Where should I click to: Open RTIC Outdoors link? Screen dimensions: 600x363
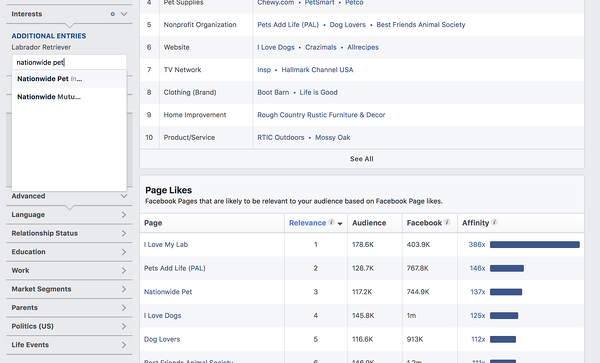[x=281, y=137]
